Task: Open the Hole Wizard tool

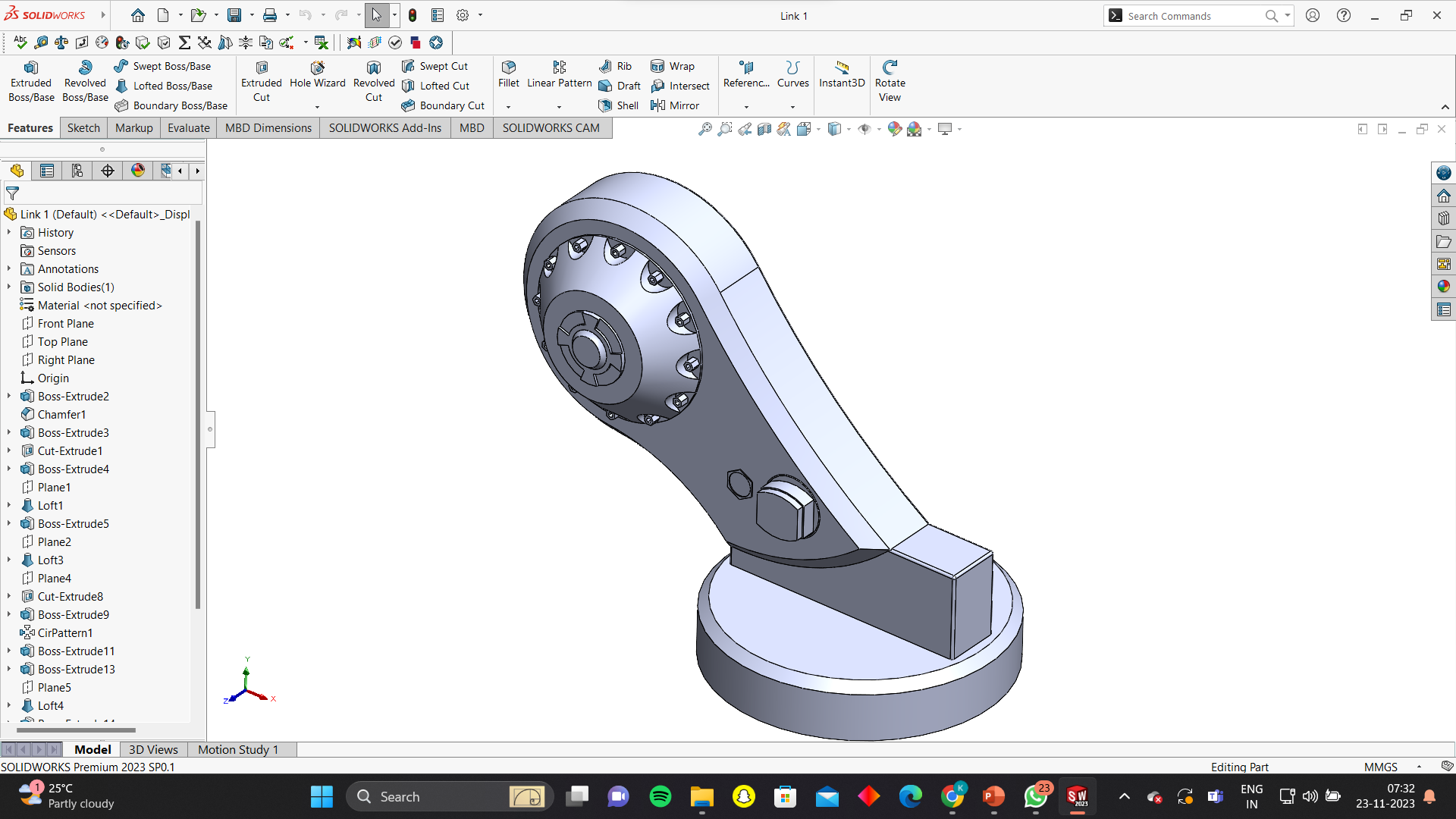Action: coord(317,75)
